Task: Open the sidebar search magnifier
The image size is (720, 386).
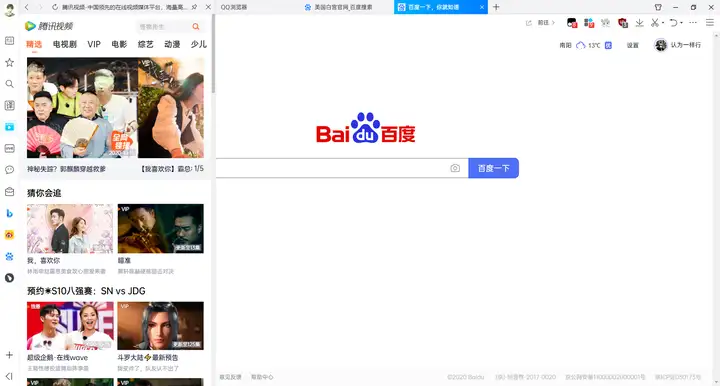Action: click(9, 84)
